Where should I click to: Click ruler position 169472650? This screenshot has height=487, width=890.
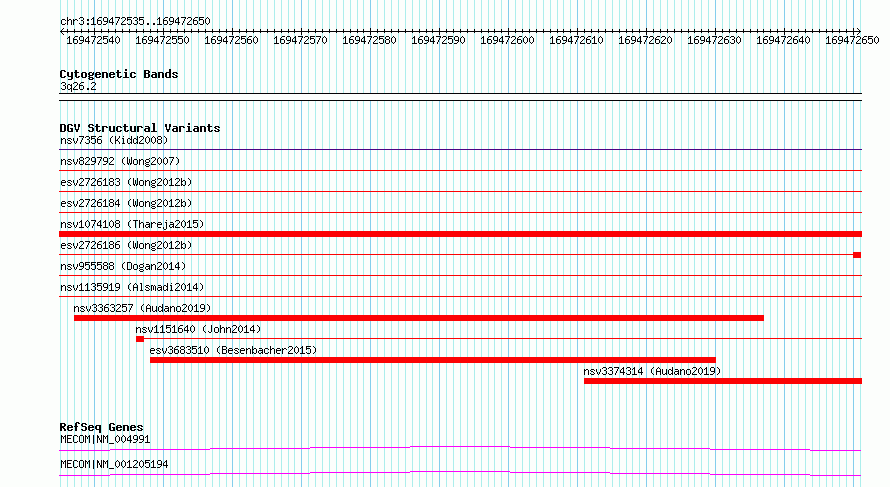tap(852, 40)
